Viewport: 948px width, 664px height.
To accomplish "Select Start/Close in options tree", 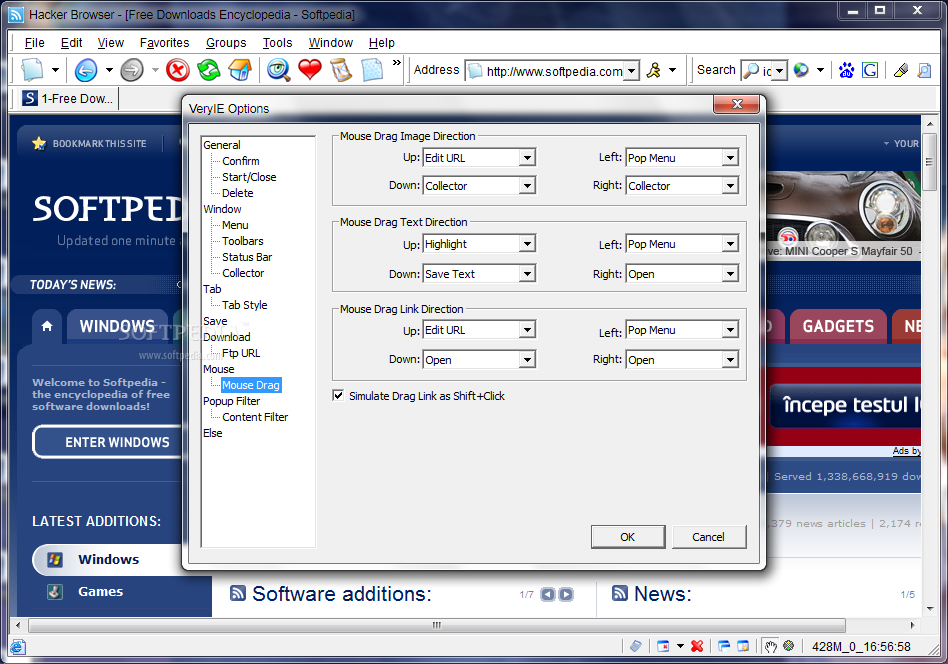I will [249, 177].
